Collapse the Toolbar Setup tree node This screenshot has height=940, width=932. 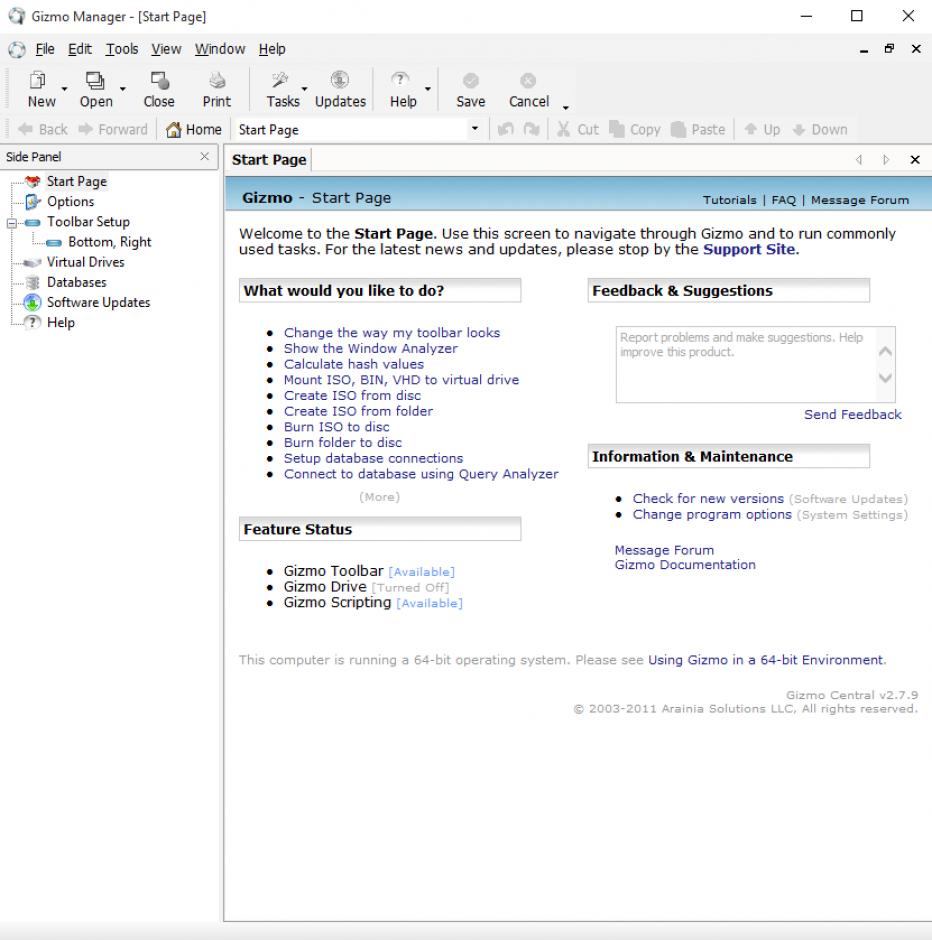coord(11,223)
